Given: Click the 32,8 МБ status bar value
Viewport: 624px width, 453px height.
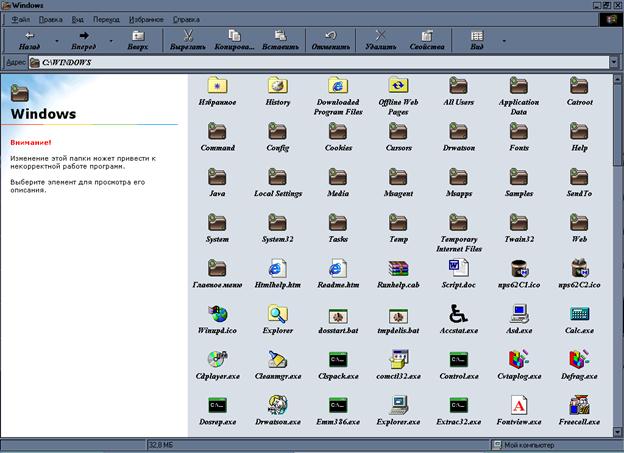Looking at the screenshot, I should point(161,445).
